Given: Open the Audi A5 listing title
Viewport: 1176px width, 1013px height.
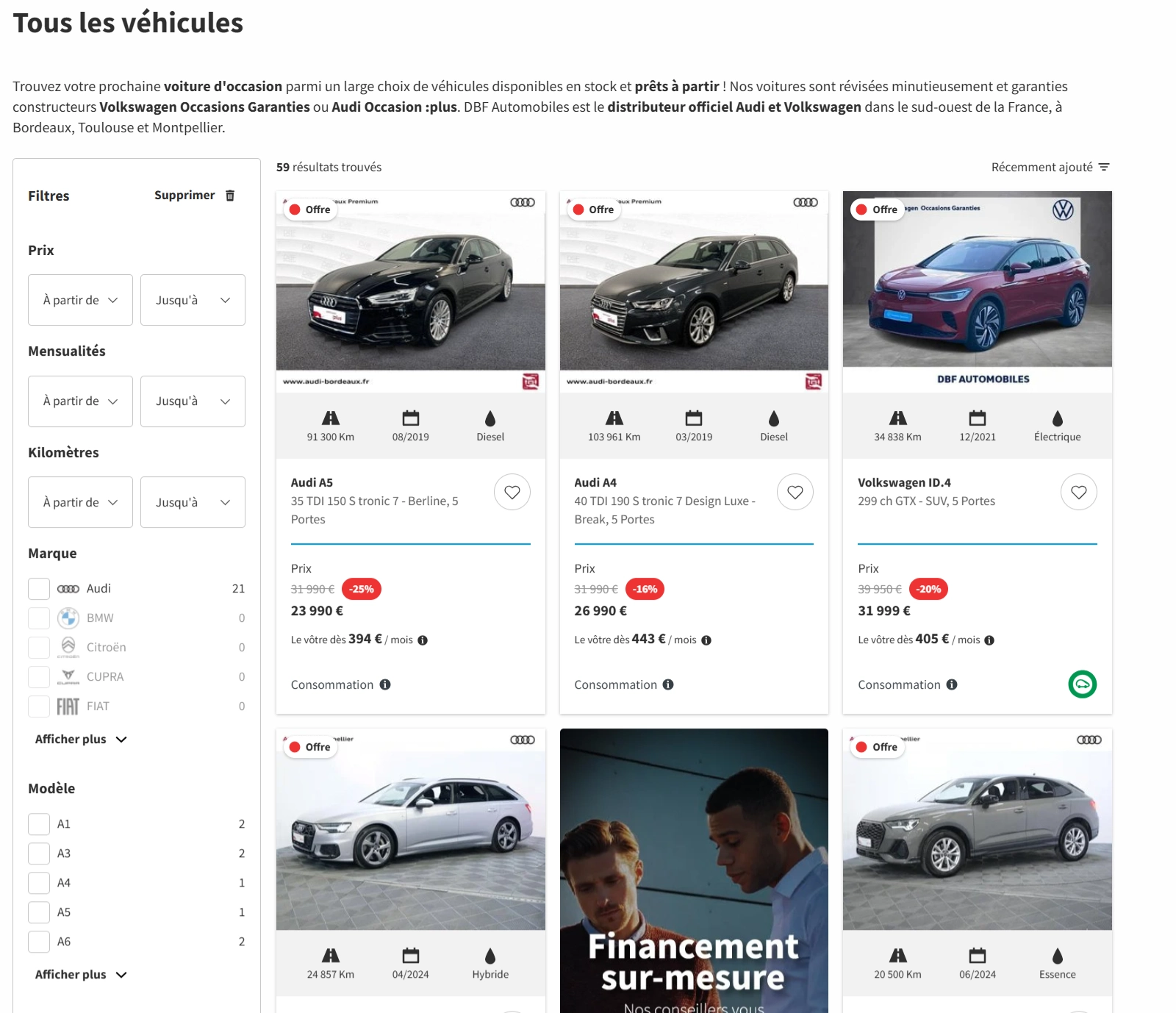Looking at the screenshot, I should (312, 483).
